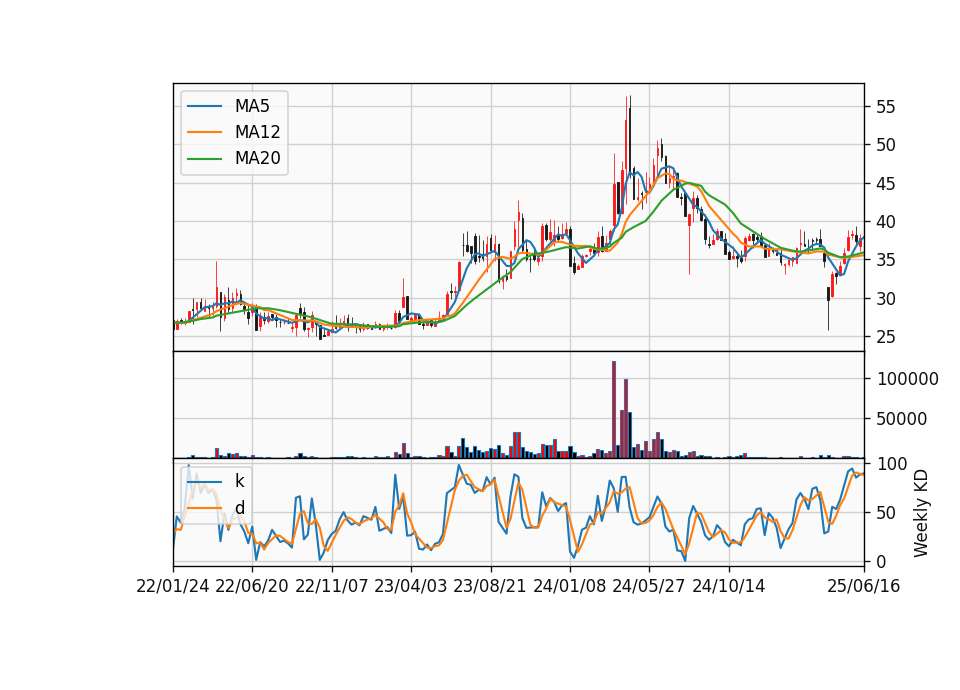Click the blue MA5 legend line sample
This screenshot has height=690, width=960.
(x=204, y=106)
